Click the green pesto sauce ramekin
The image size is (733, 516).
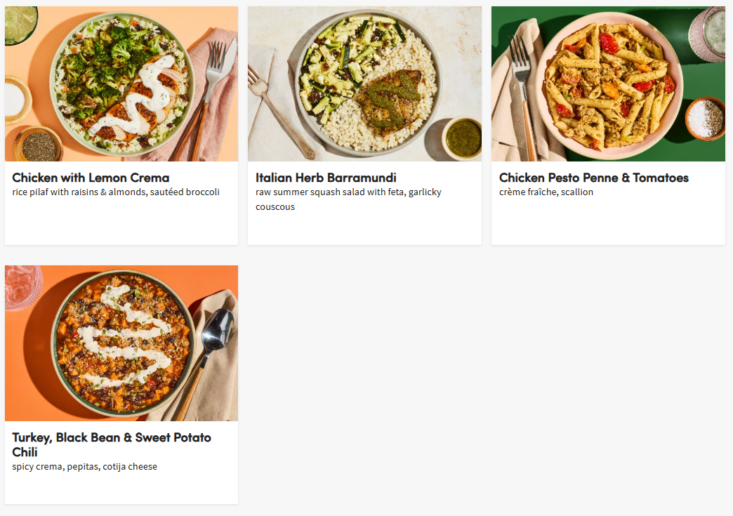tap(463, 138)
